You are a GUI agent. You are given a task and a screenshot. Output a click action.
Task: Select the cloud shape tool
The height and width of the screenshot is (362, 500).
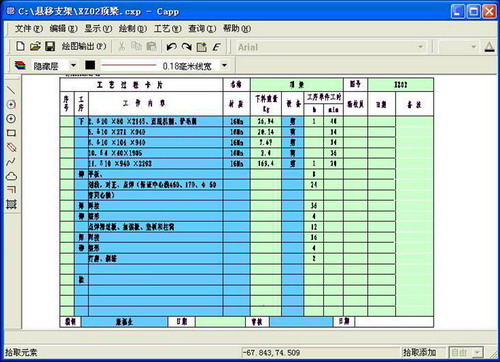11,176
